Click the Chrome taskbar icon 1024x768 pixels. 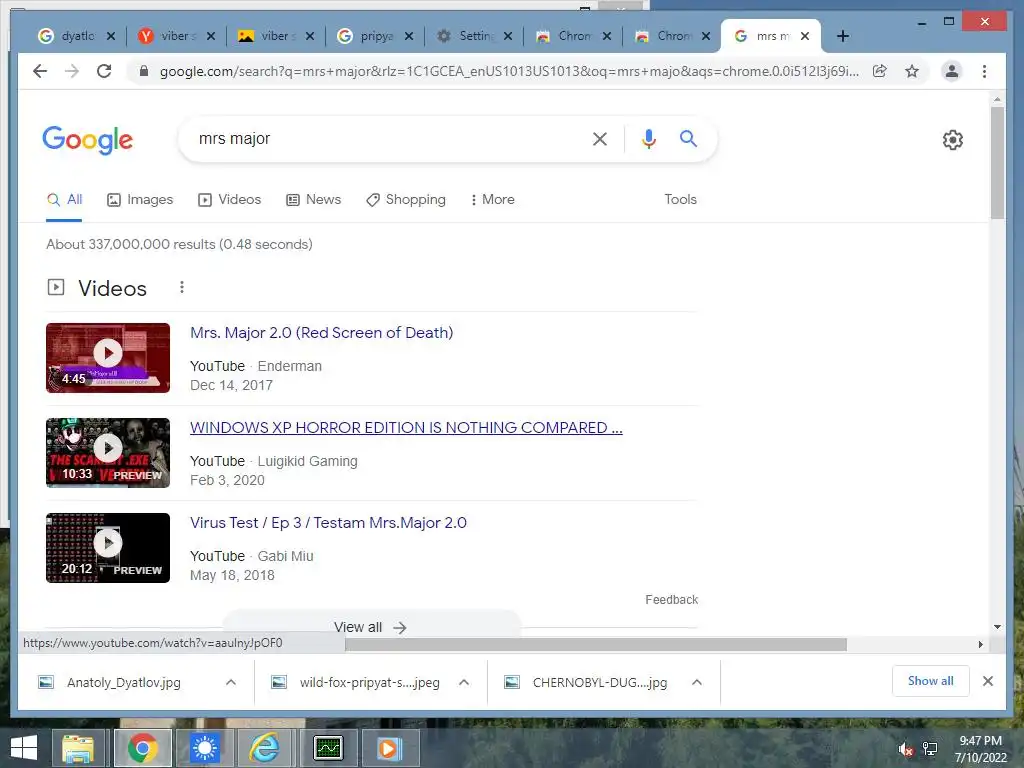[143, 748]
